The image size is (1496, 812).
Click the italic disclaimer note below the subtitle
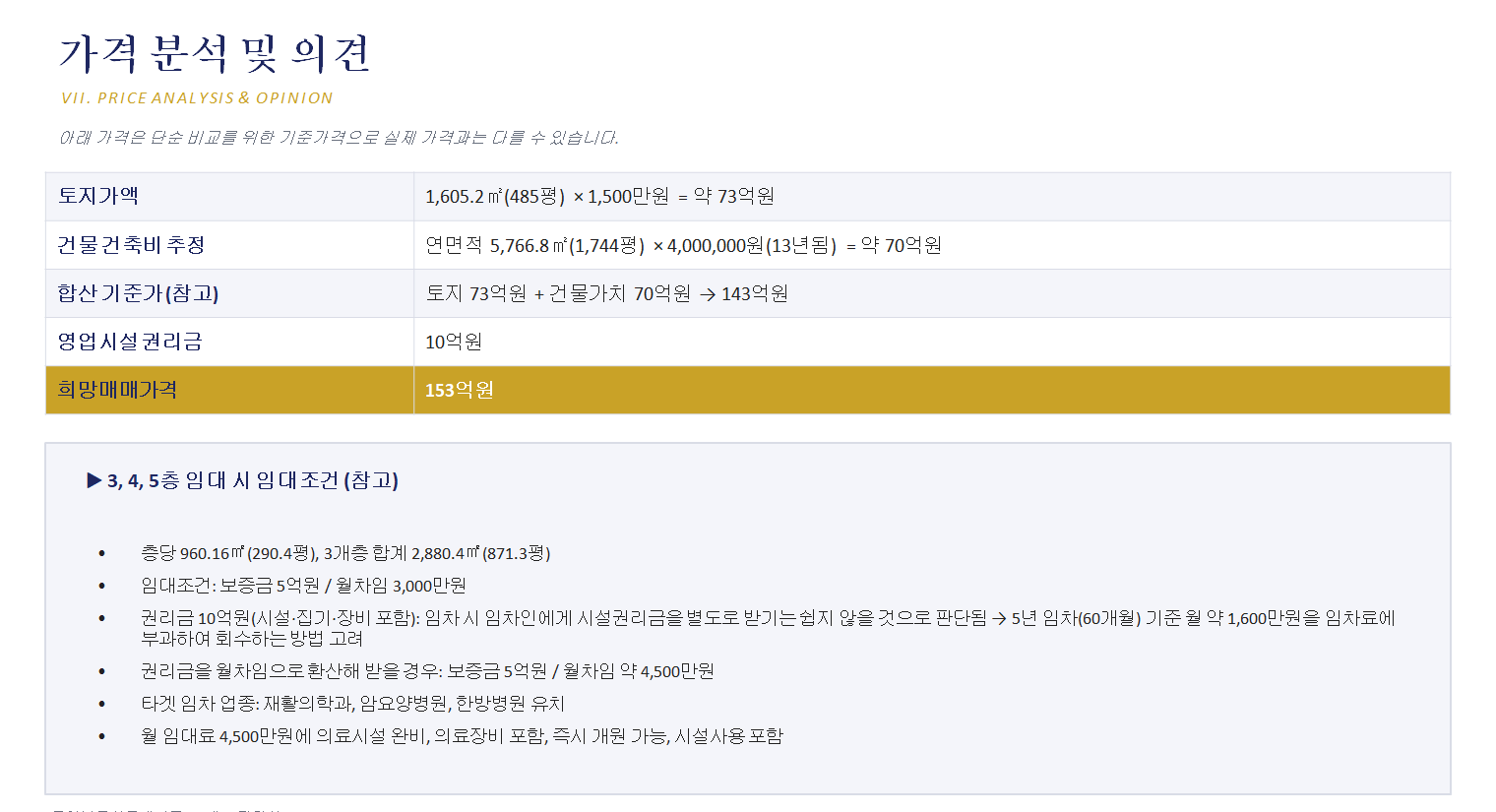tap(339, 138)
